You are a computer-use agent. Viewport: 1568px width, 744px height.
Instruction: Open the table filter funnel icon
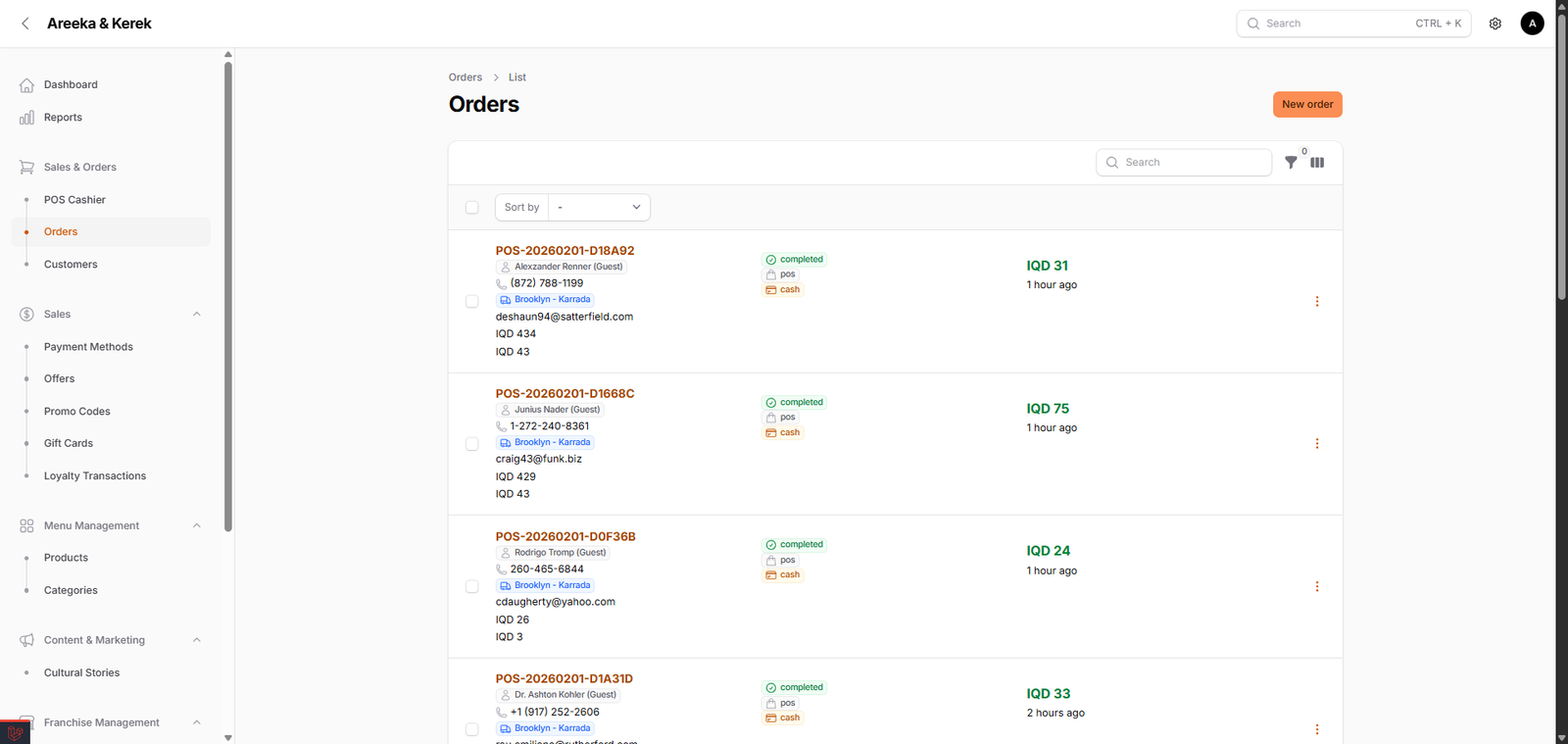(1291, 163)
